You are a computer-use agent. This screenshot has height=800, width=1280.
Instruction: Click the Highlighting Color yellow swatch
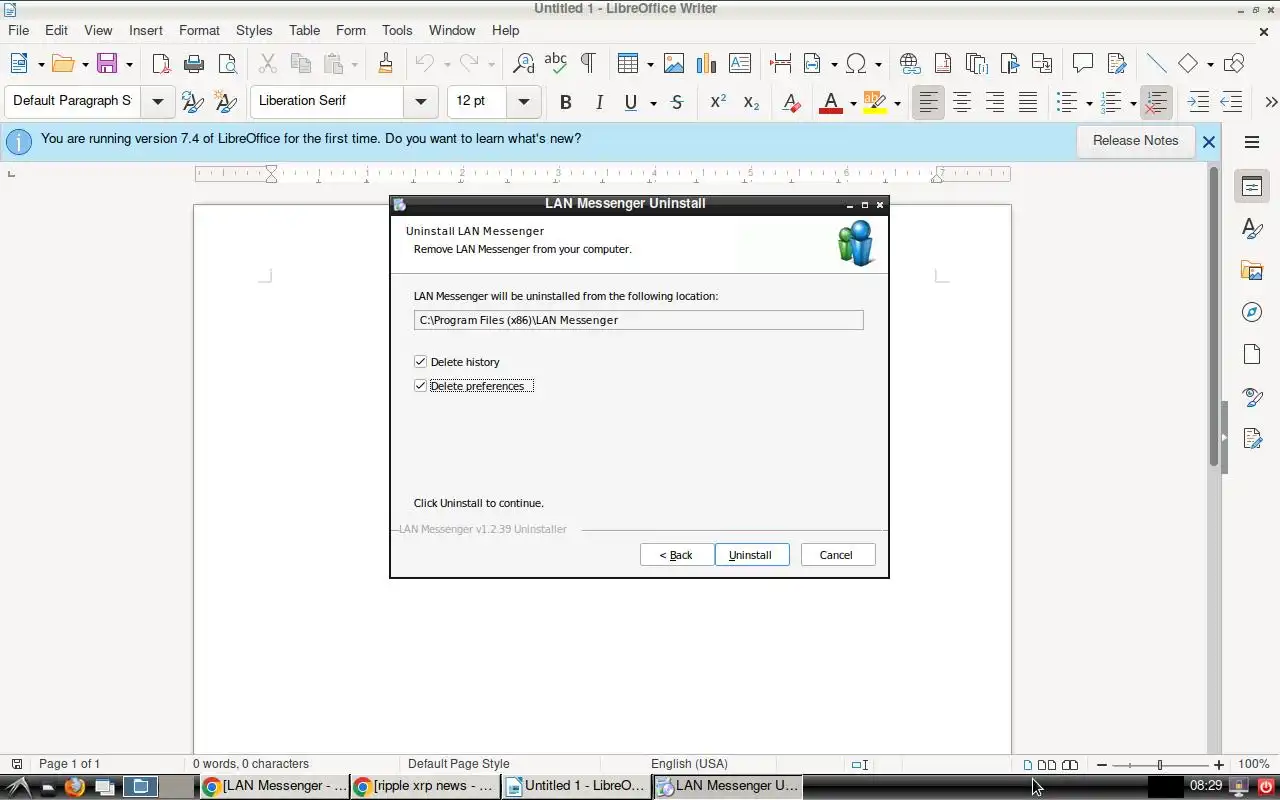874,102
